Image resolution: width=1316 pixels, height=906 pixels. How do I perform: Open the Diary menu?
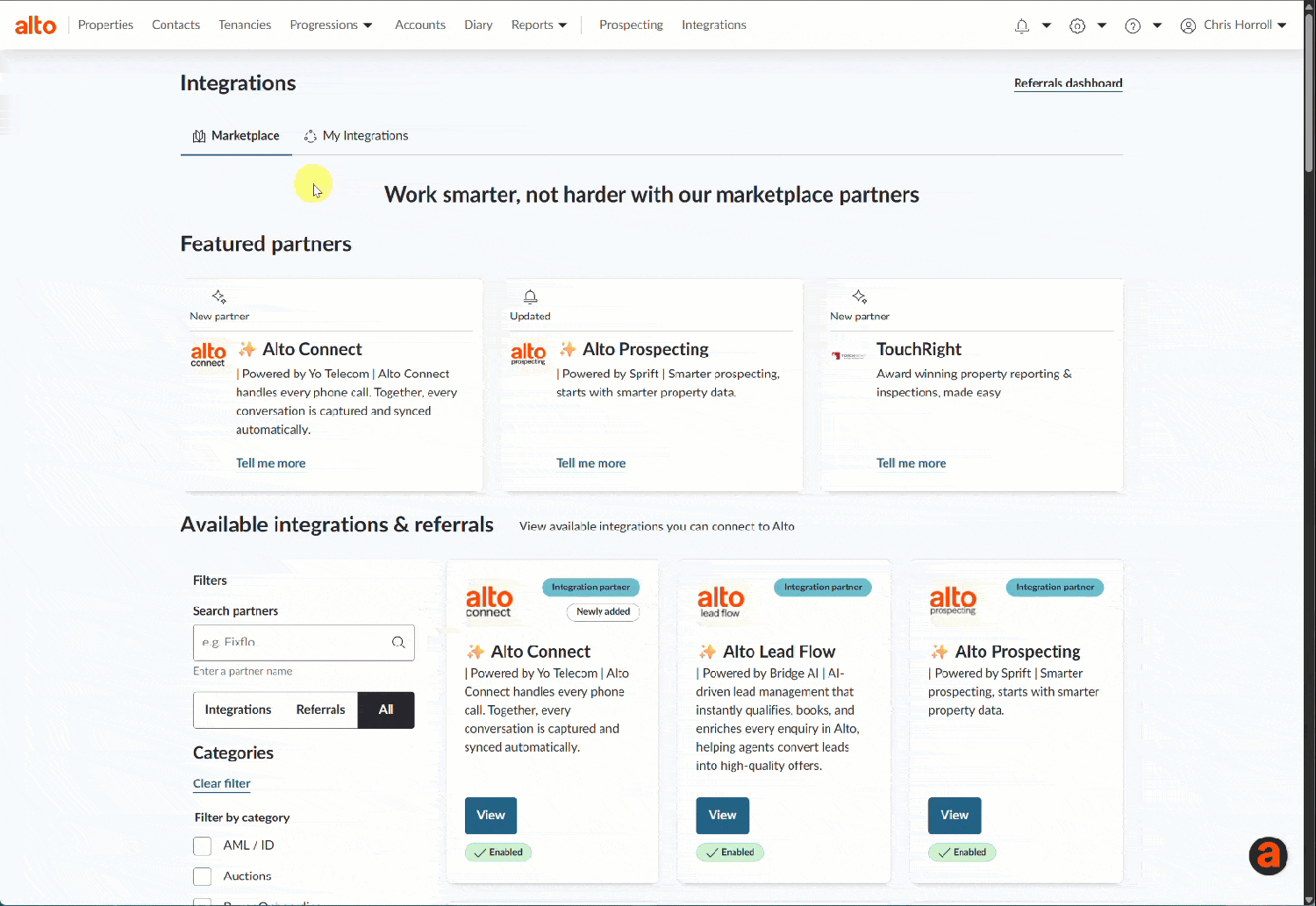click(x=478, y=25)
